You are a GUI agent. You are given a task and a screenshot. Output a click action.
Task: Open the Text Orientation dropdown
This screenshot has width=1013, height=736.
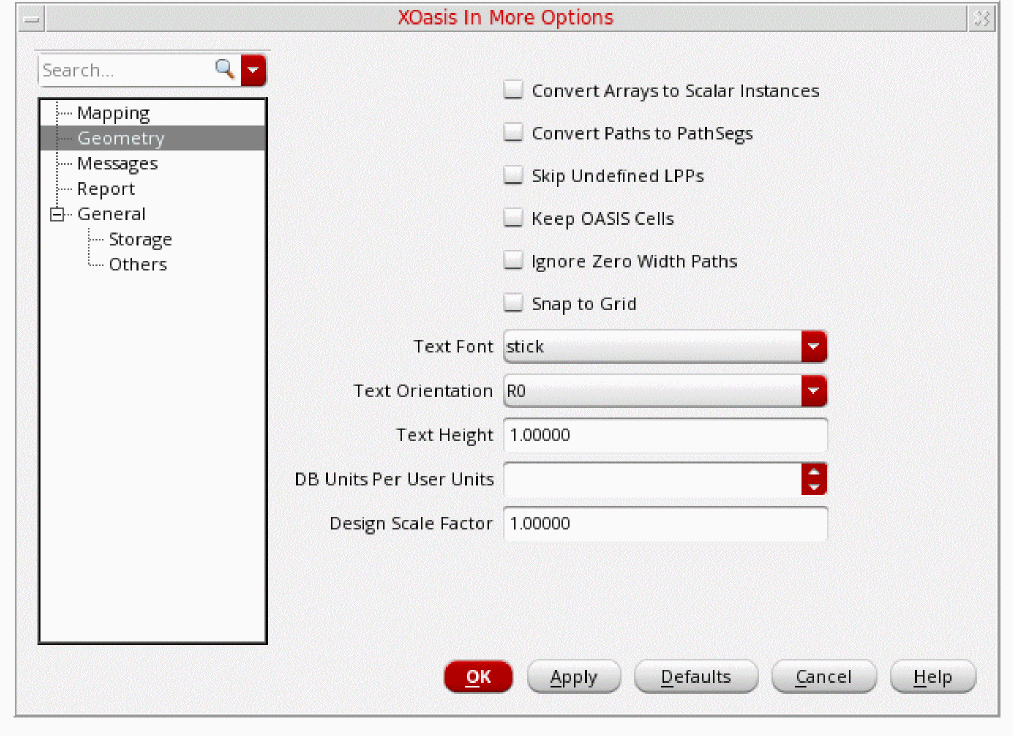click(x=814, y=391)
